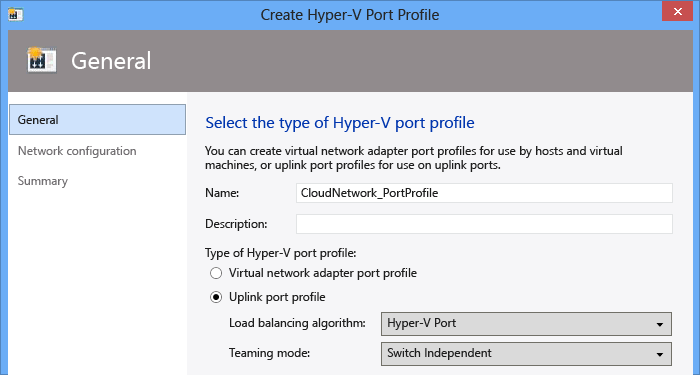Open the Load balancing algorithm dropdown
Image resolution: width=700 pixels, height=375 pixels.
point(526,324)
